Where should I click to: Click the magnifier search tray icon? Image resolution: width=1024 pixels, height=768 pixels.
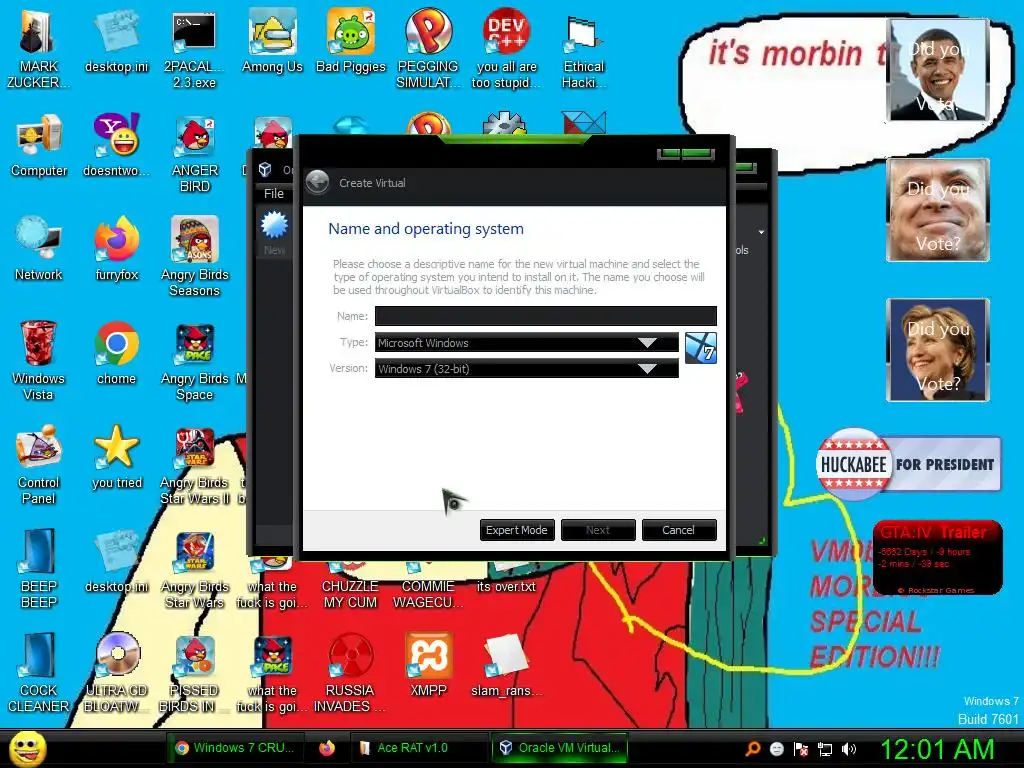pyautogui.click(x=752, y=748)
